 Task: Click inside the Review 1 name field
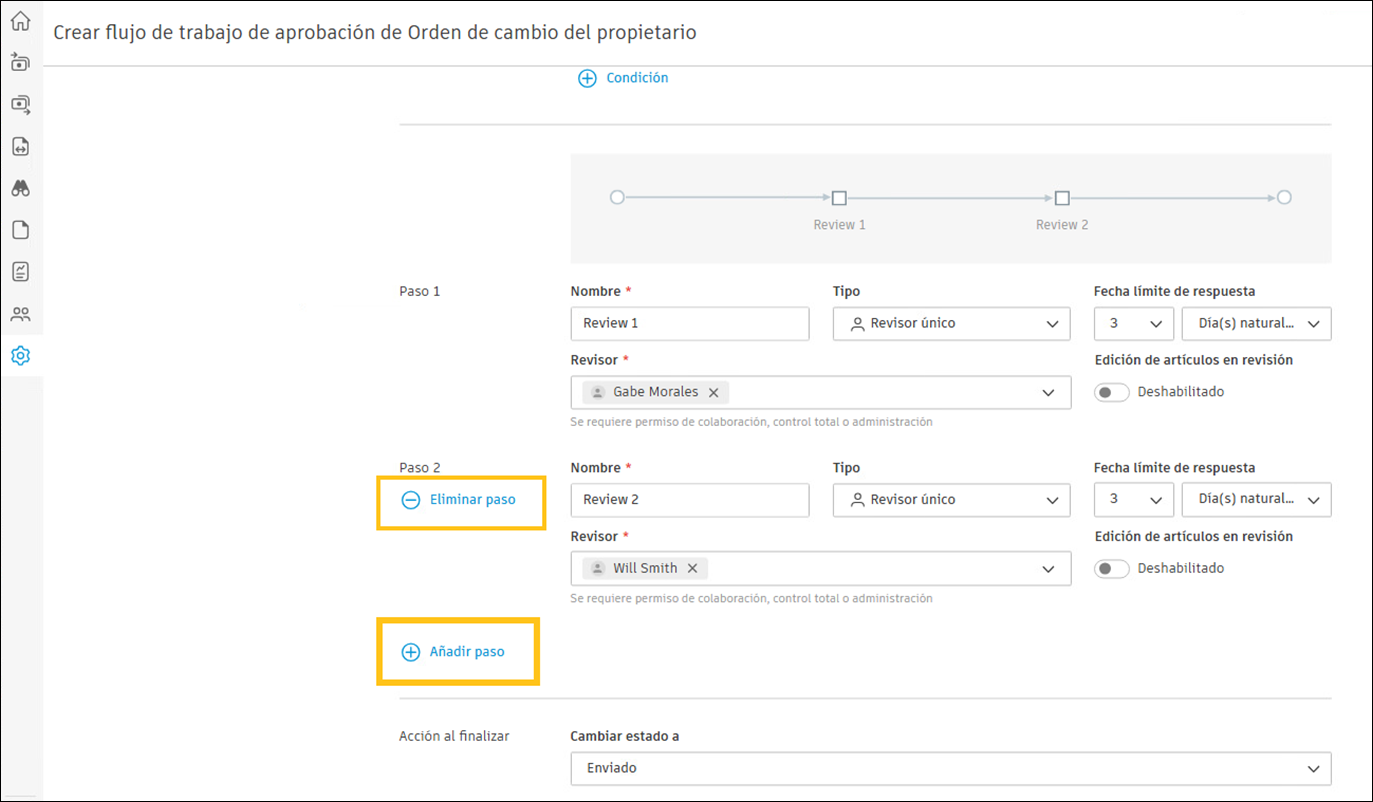pyautogui.click(x=689, y=323)
